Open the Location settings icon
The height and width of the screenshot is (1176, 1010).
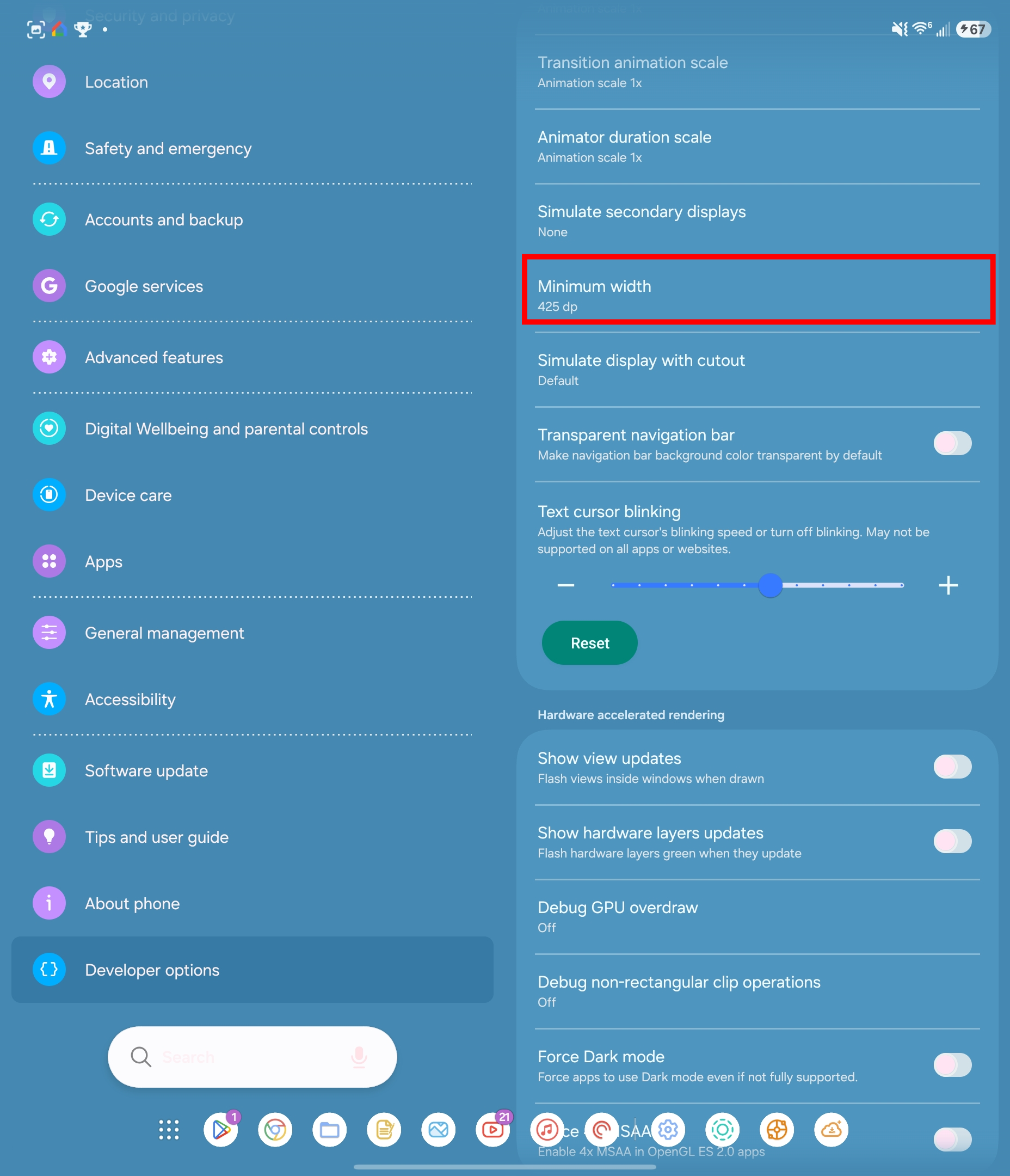(50, 82)
